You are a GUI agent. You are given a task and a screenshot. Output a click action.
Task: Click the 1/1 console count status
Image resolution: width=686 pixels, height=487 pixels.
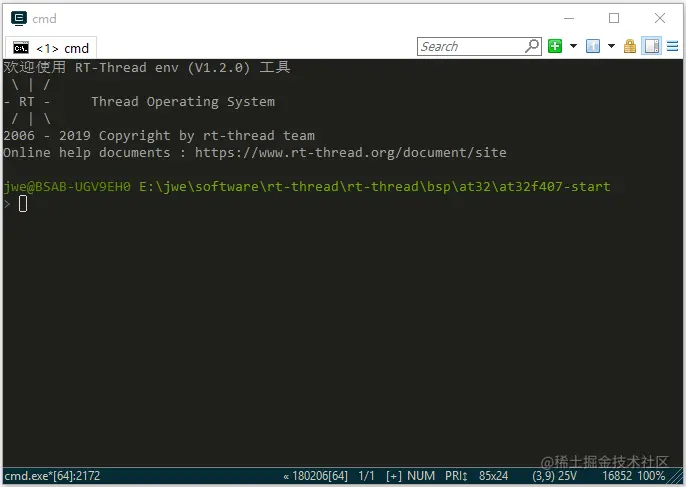367,476
